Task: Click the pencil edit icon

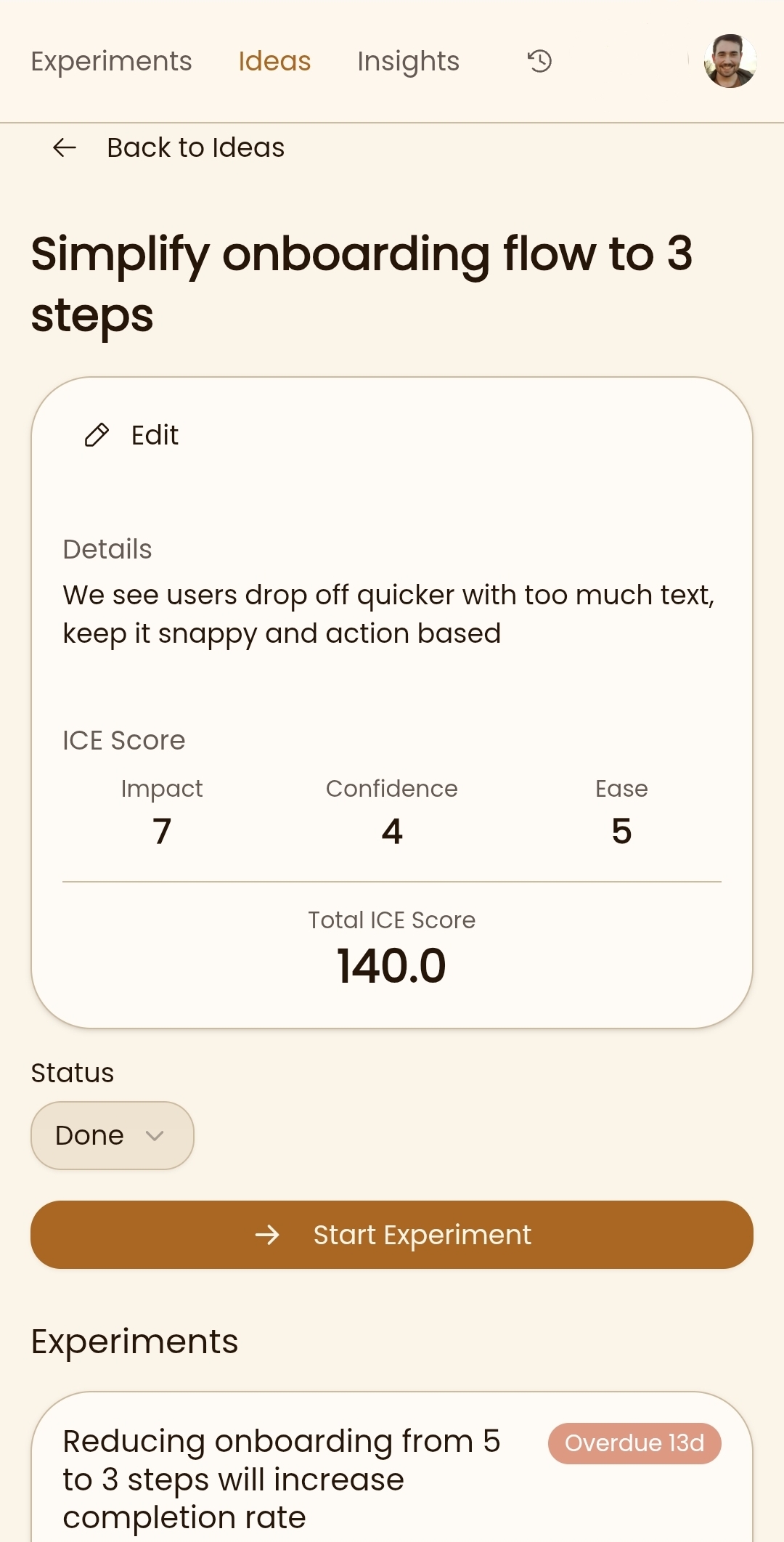Action: click(x=97, y=435)
